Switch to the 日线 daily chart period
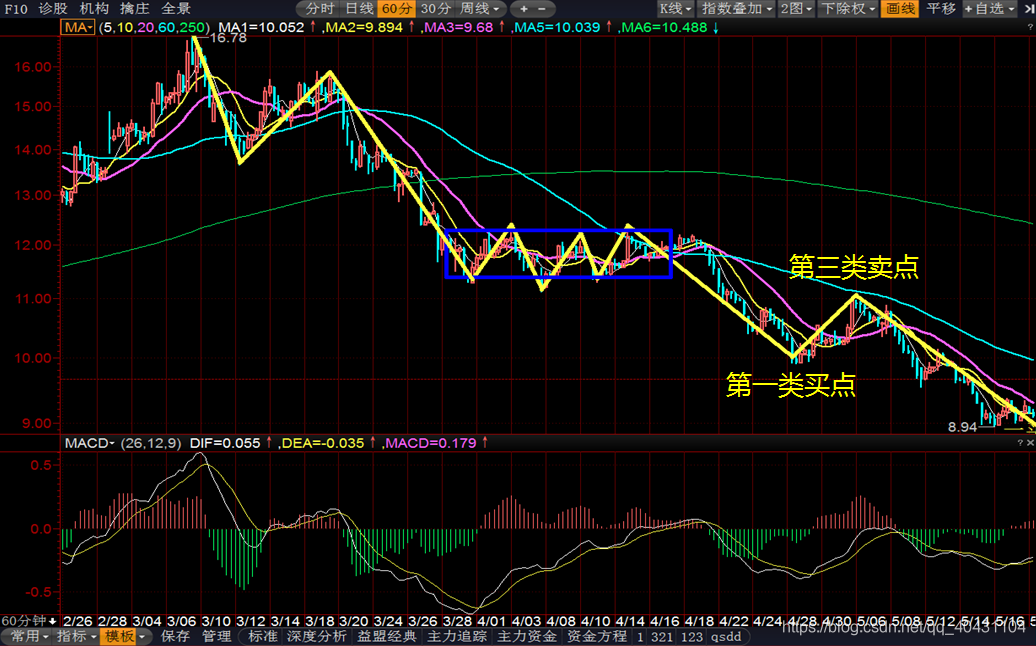Screen dimensions: 1036x646 click(359, 9)
